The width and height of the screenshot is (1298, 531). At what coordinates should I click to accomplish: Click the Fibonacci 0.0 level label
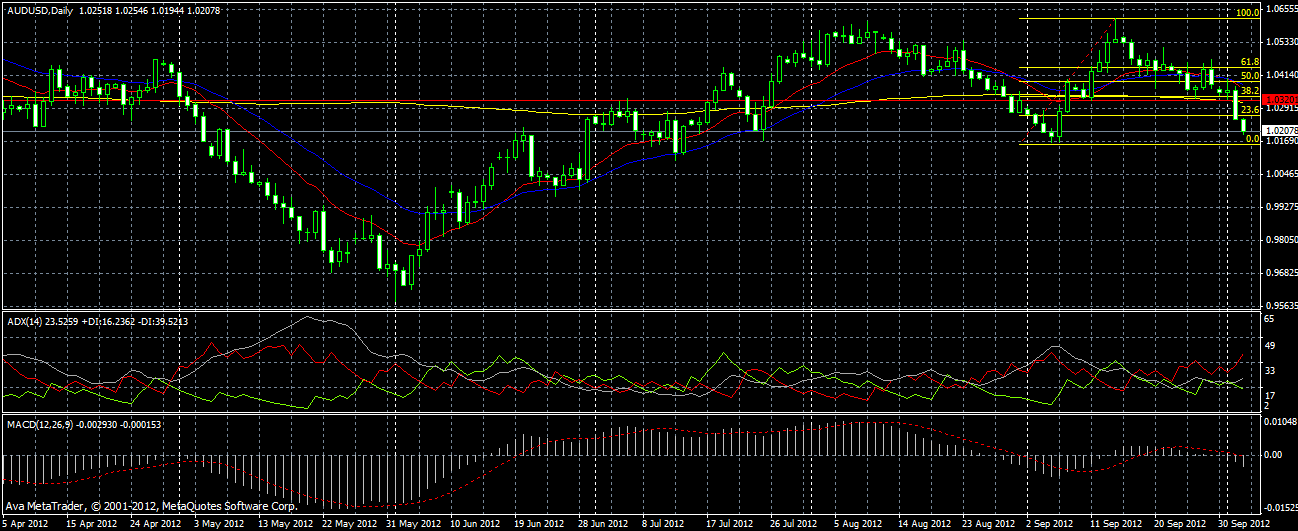tap(1250, 139)
